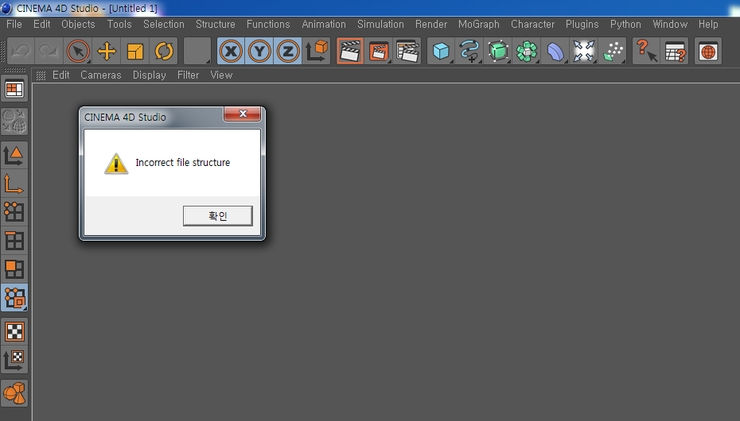
Task: Click the 확인 button in the dialog
Action: 218,216
